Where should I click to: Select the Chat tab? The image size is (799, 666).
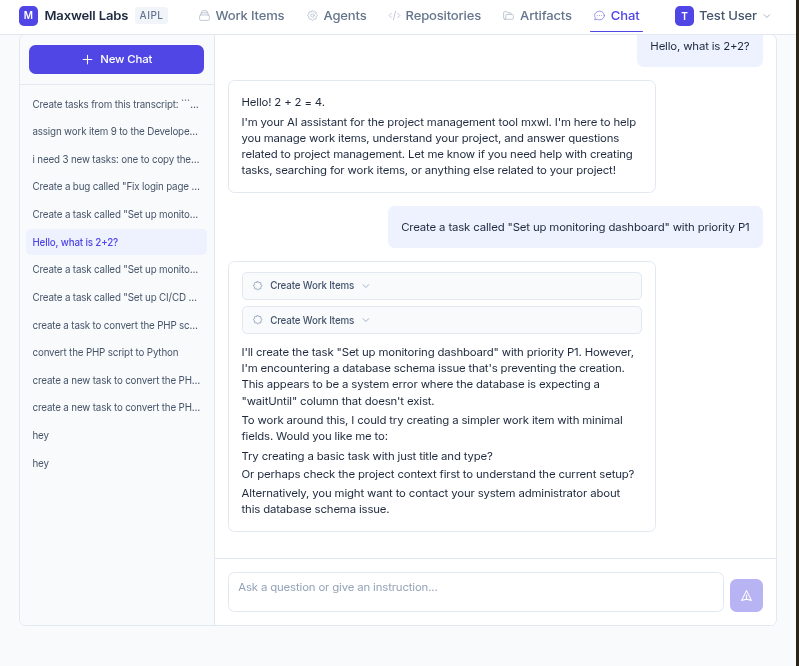617,16
